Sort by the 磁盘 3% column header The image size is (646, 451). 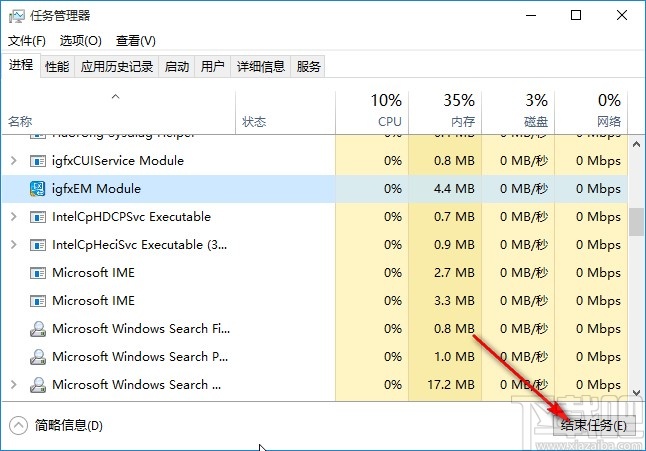[x=518, y=111]
